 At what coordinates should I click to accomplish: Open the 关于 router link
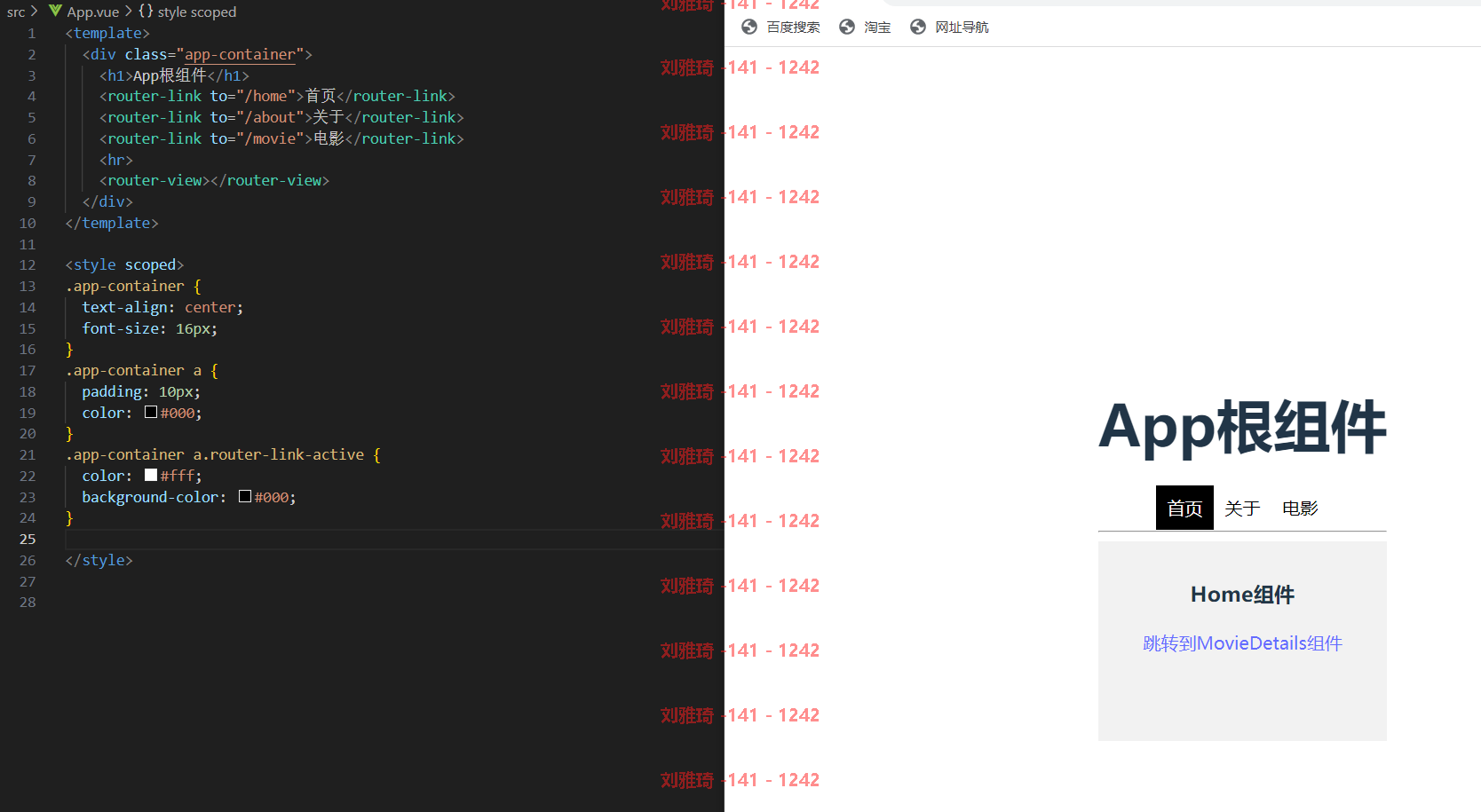[1242, 508]
